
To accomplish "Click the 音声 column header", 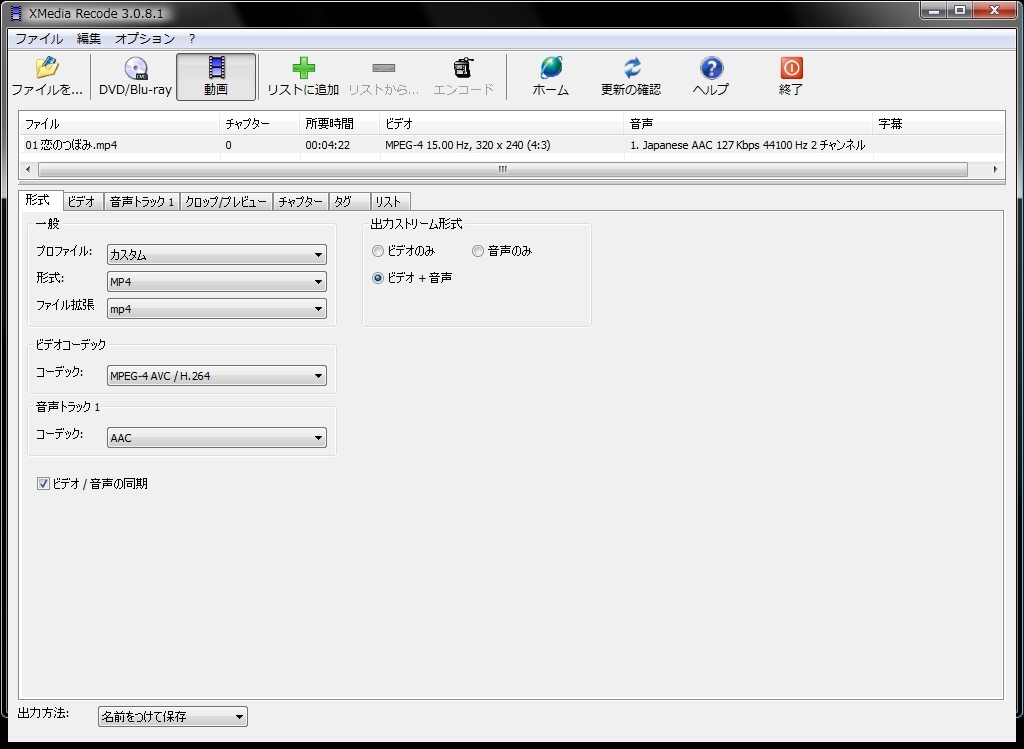I will pyautogui.click(x=748, y=123).
